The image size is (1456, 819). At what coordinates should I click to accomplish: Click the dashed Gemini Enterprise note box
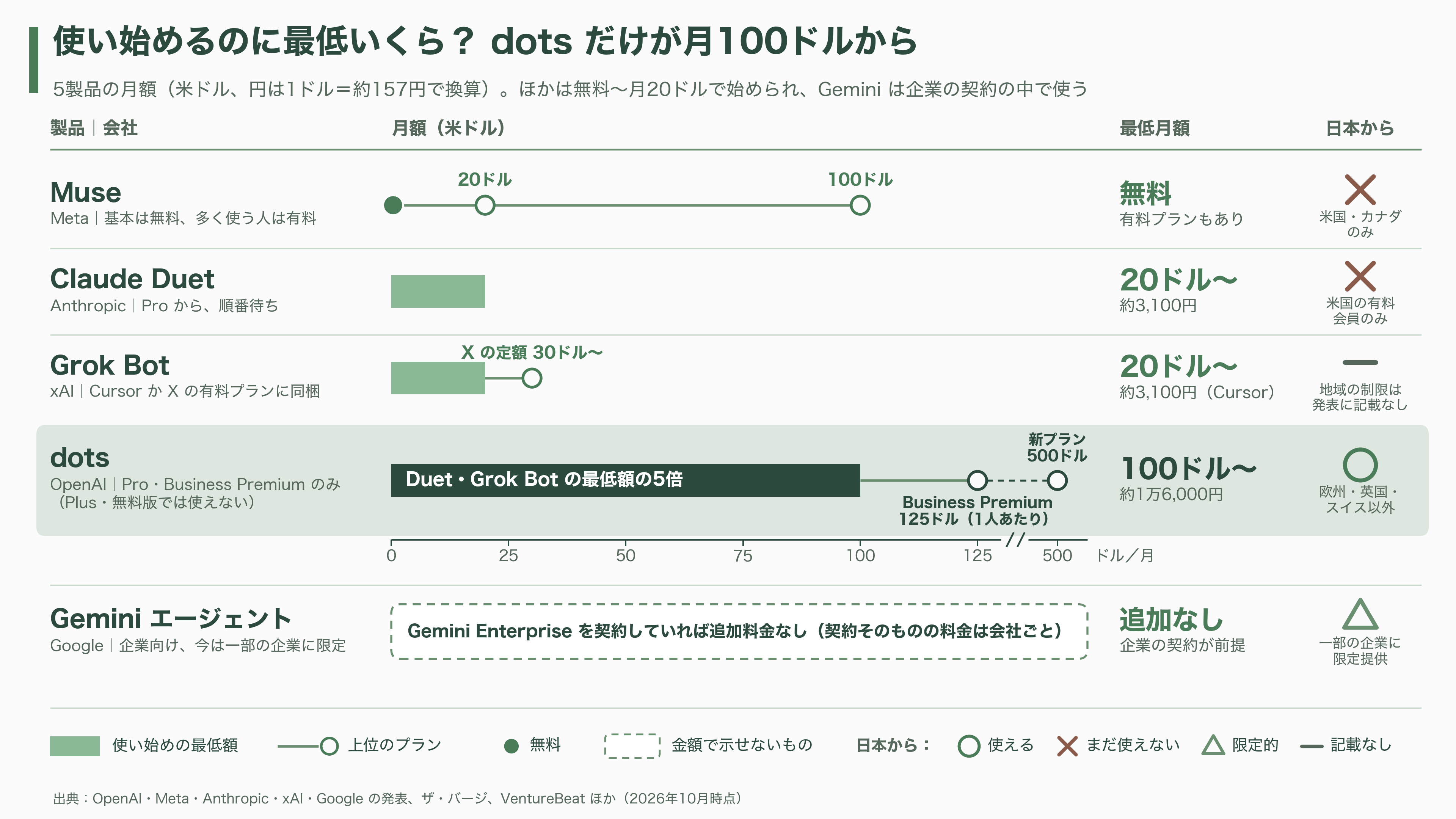click(x=739, y=631)
